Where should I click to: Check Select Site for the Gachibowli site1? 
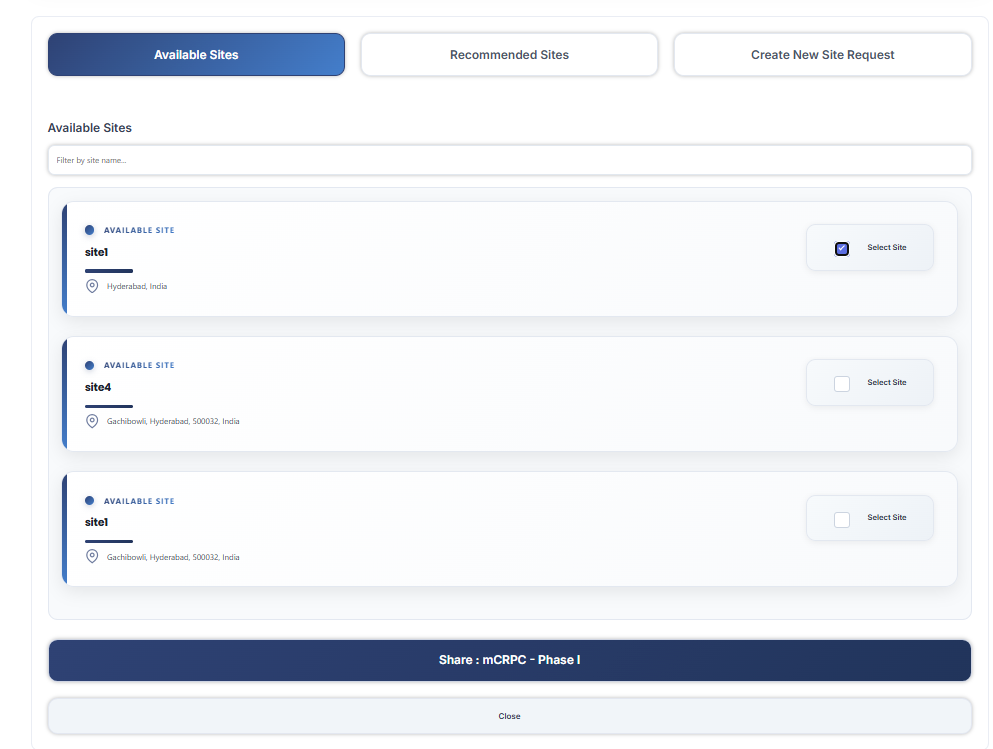[x=841, y=517]
